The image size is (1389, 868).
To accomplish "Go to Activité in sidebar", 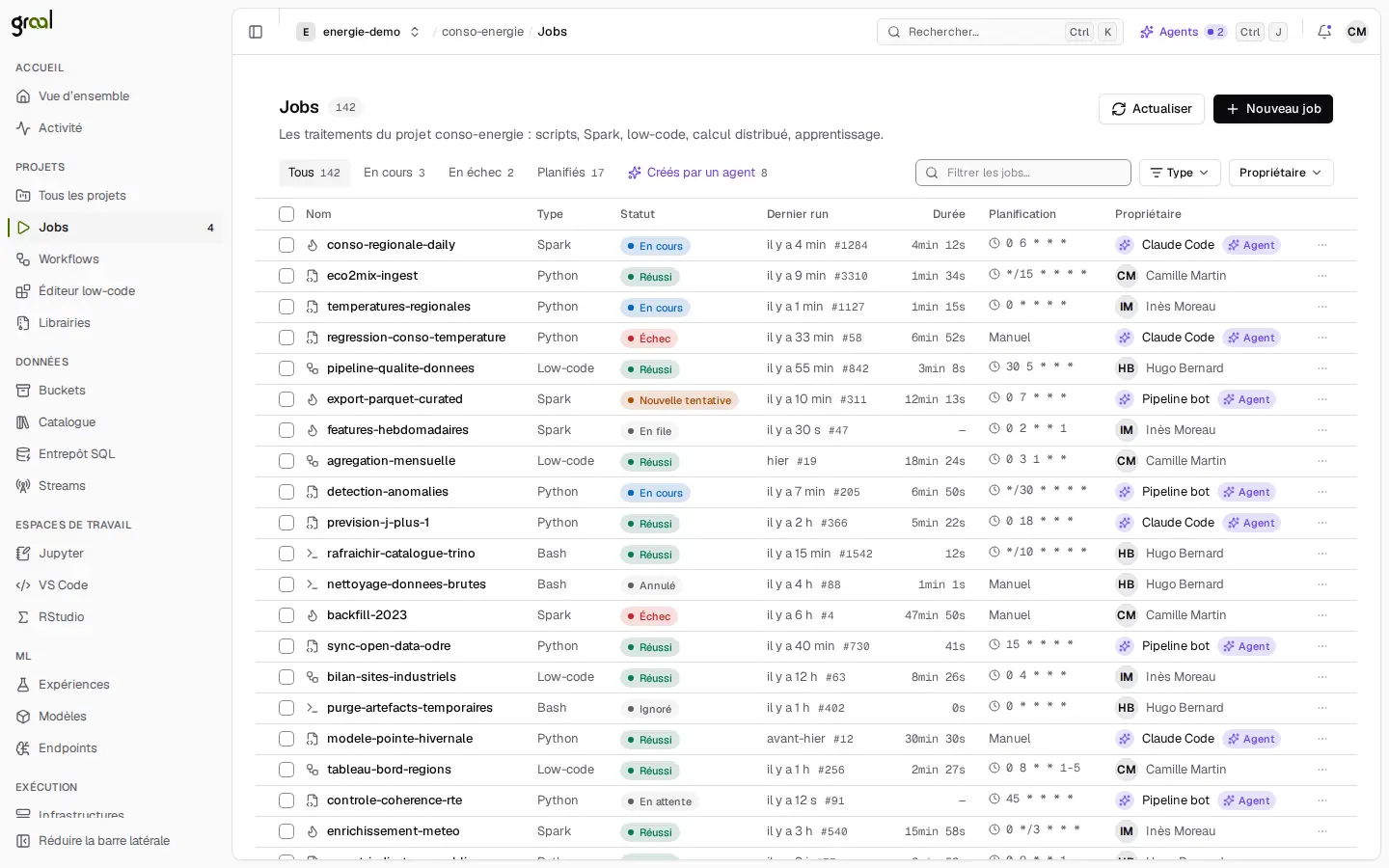I will tap(116, 128).
